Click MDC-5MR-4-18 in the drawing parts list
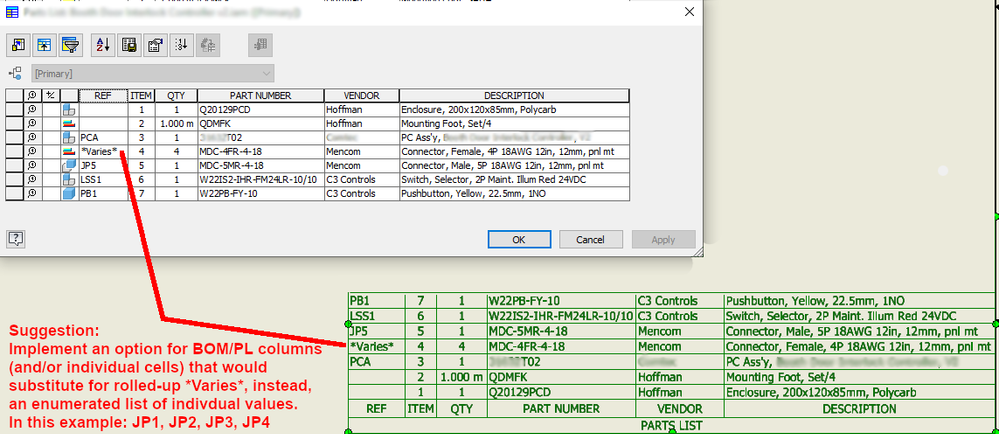Screen dimensions: 999x434 528,331
